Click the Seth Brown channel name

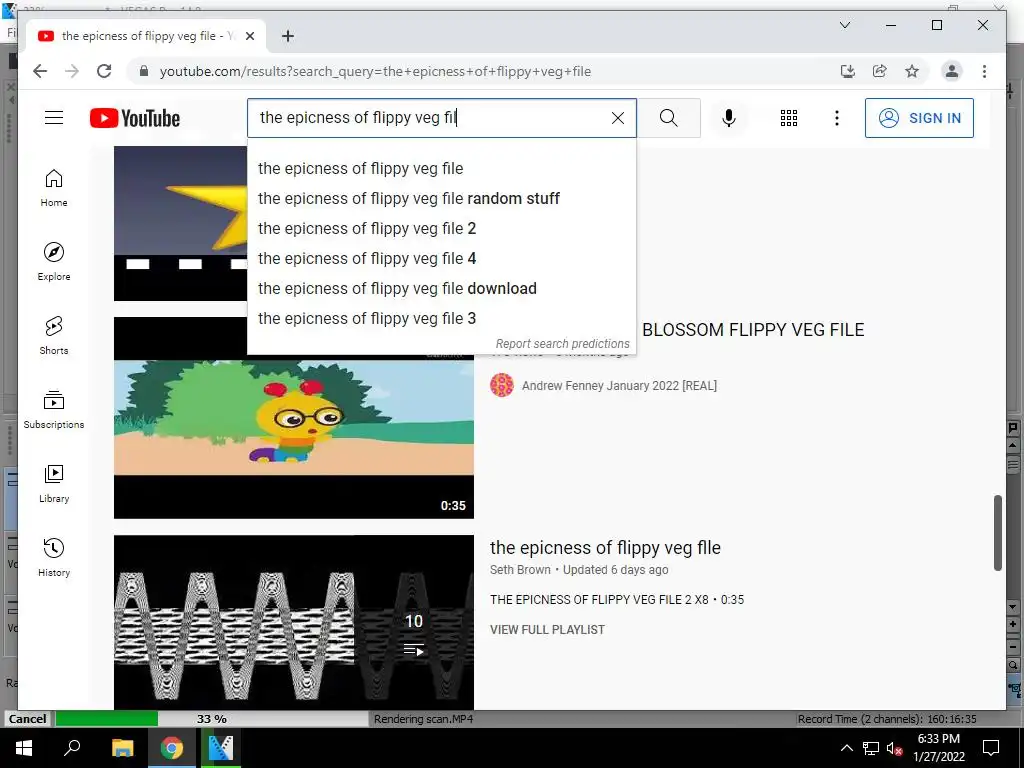click(520, 569)
